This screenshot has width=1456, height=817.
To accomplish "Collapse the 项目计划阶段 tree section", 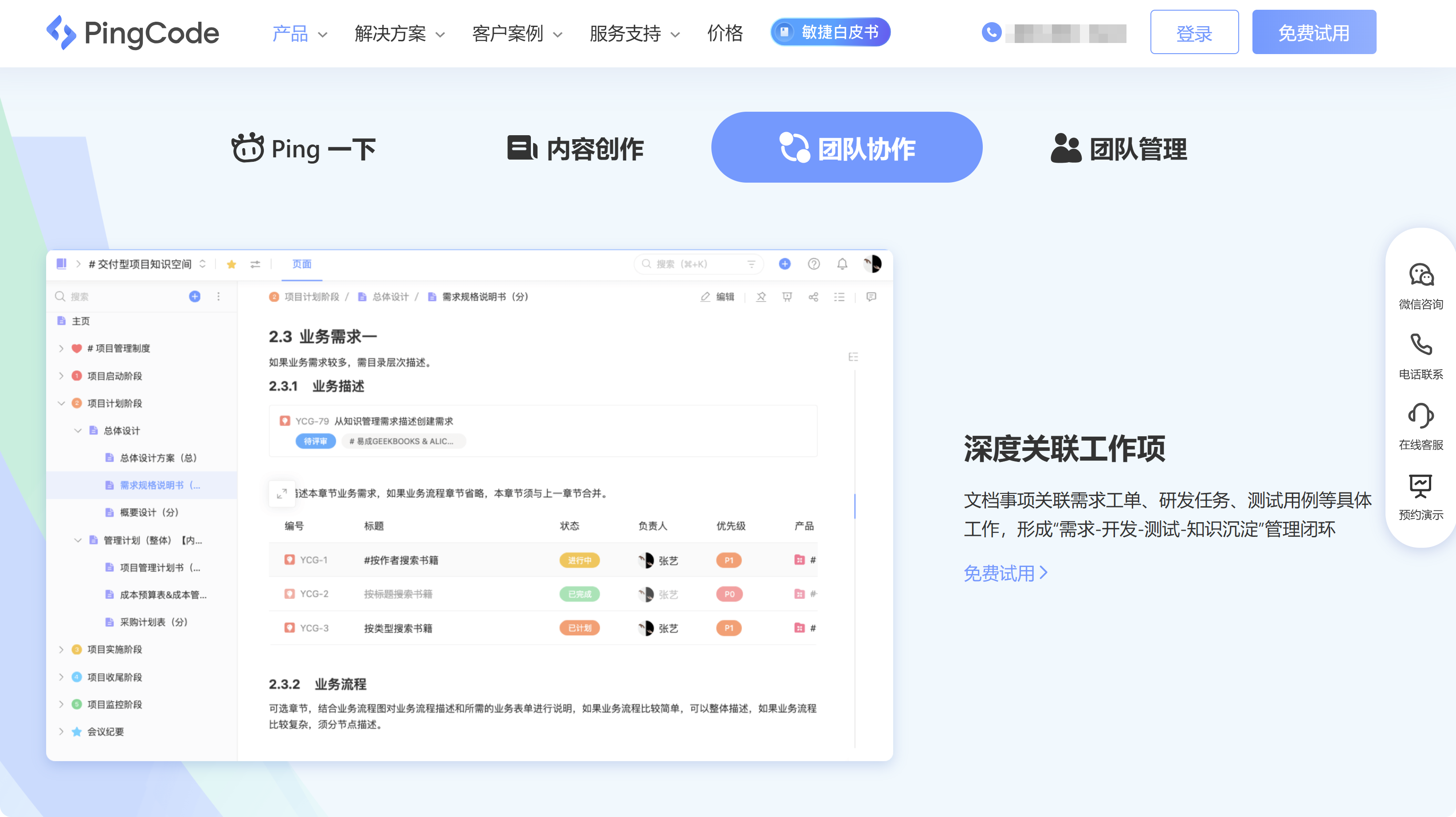I will [x=62, y=403].
